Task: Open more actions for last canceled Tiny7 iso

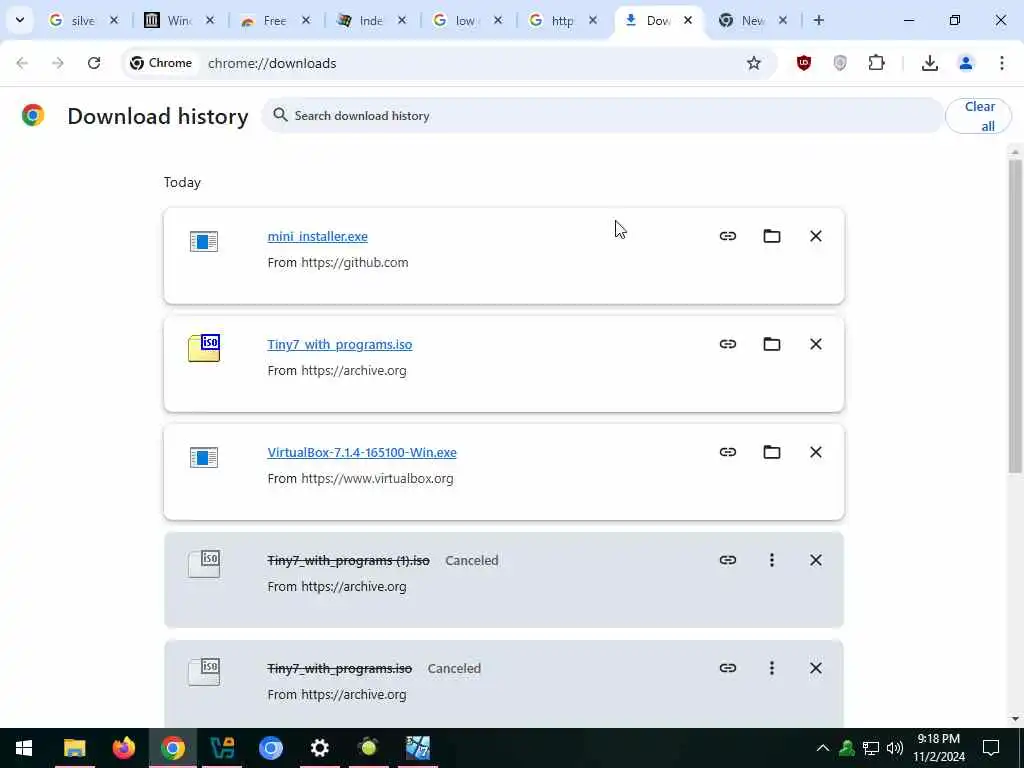Action: point(772,668)
